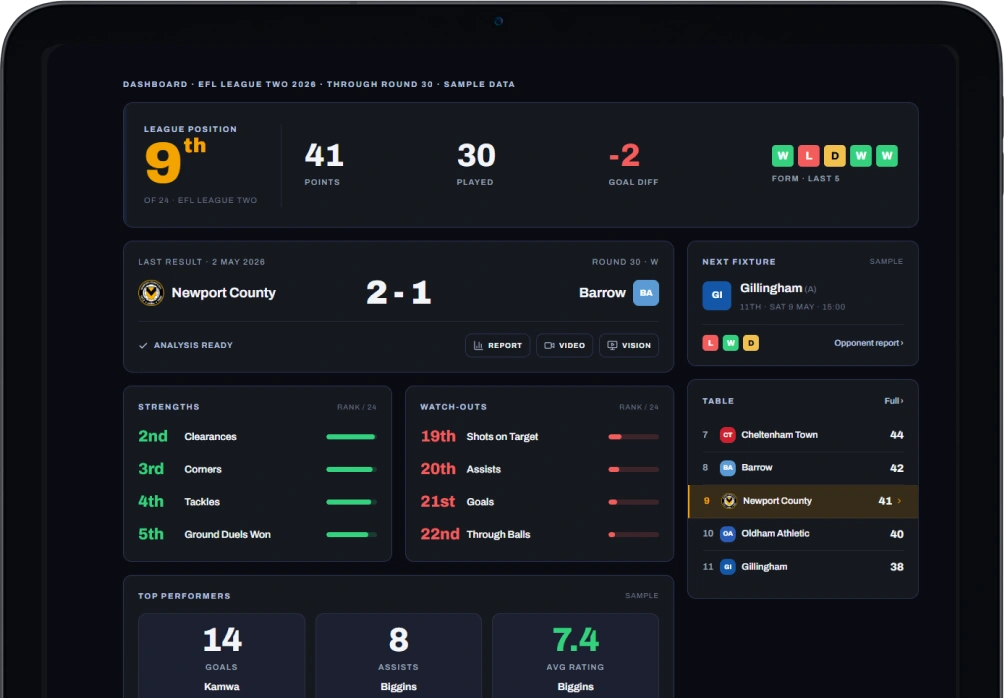Click the dashboard breadcrumb header text
Screen dimensions: 1004x698
319,84
